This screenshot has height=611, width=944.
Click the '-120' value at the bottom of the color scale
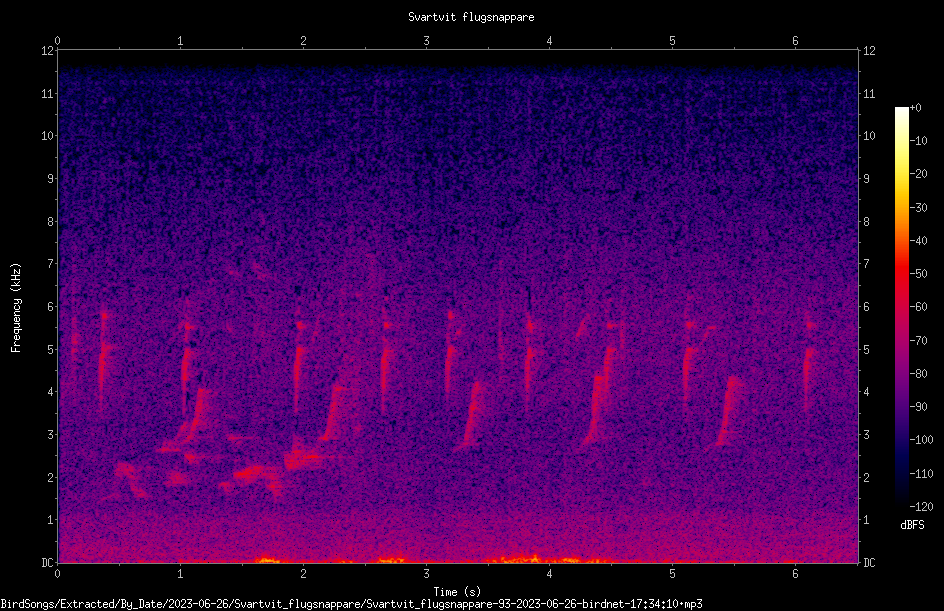click(921, 506)
